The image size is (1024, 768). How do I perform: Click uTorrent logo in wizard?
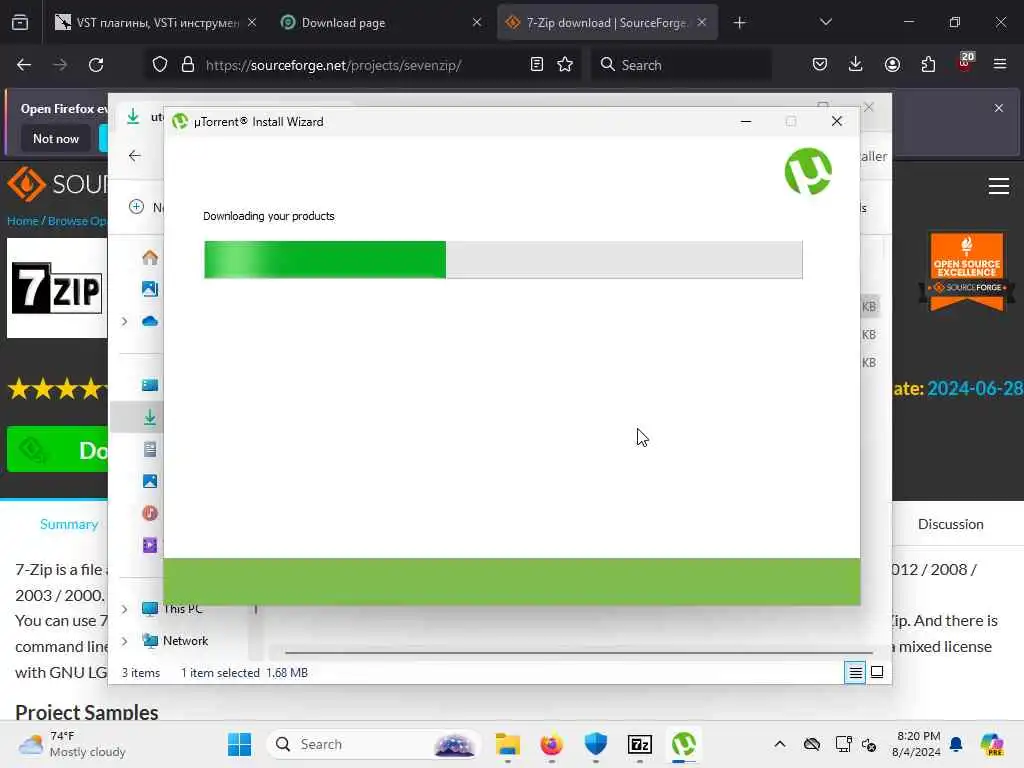pos(808,172)
